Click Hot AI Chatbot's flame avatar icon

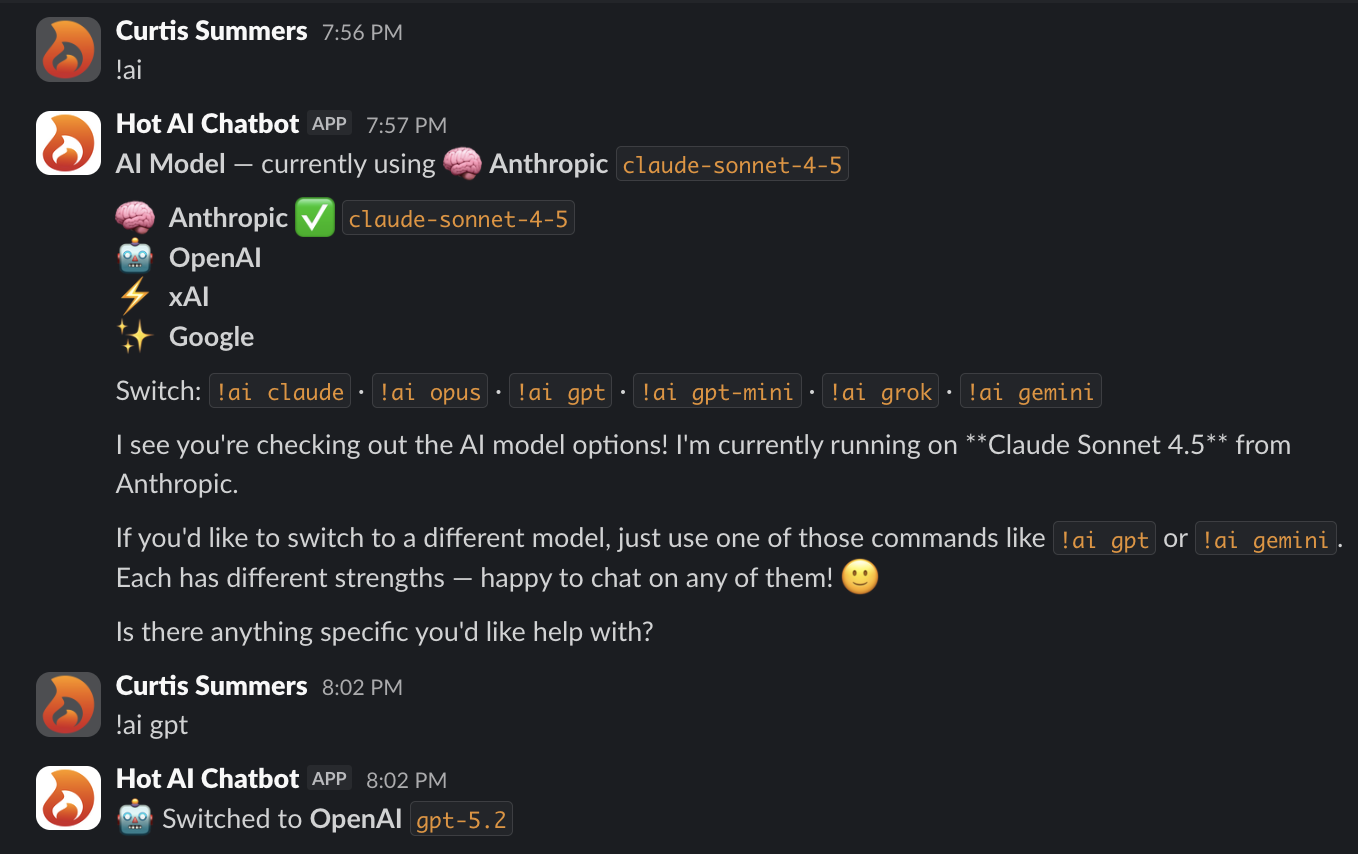pyautogui.click(x=68, y=142)
